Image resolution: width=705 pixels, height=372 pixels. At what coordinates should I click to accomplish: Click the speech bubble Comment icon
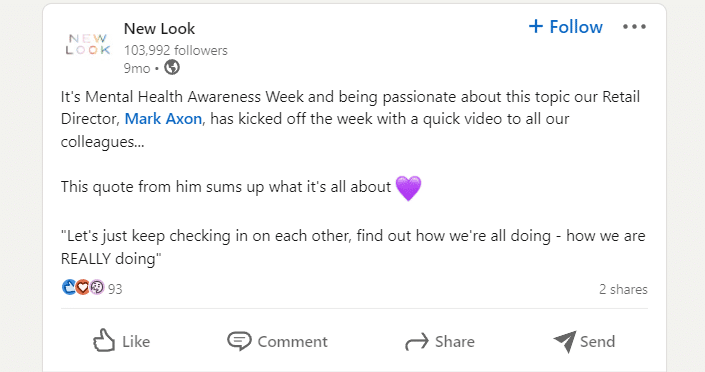pyautogui.click(x=239, y=341)
